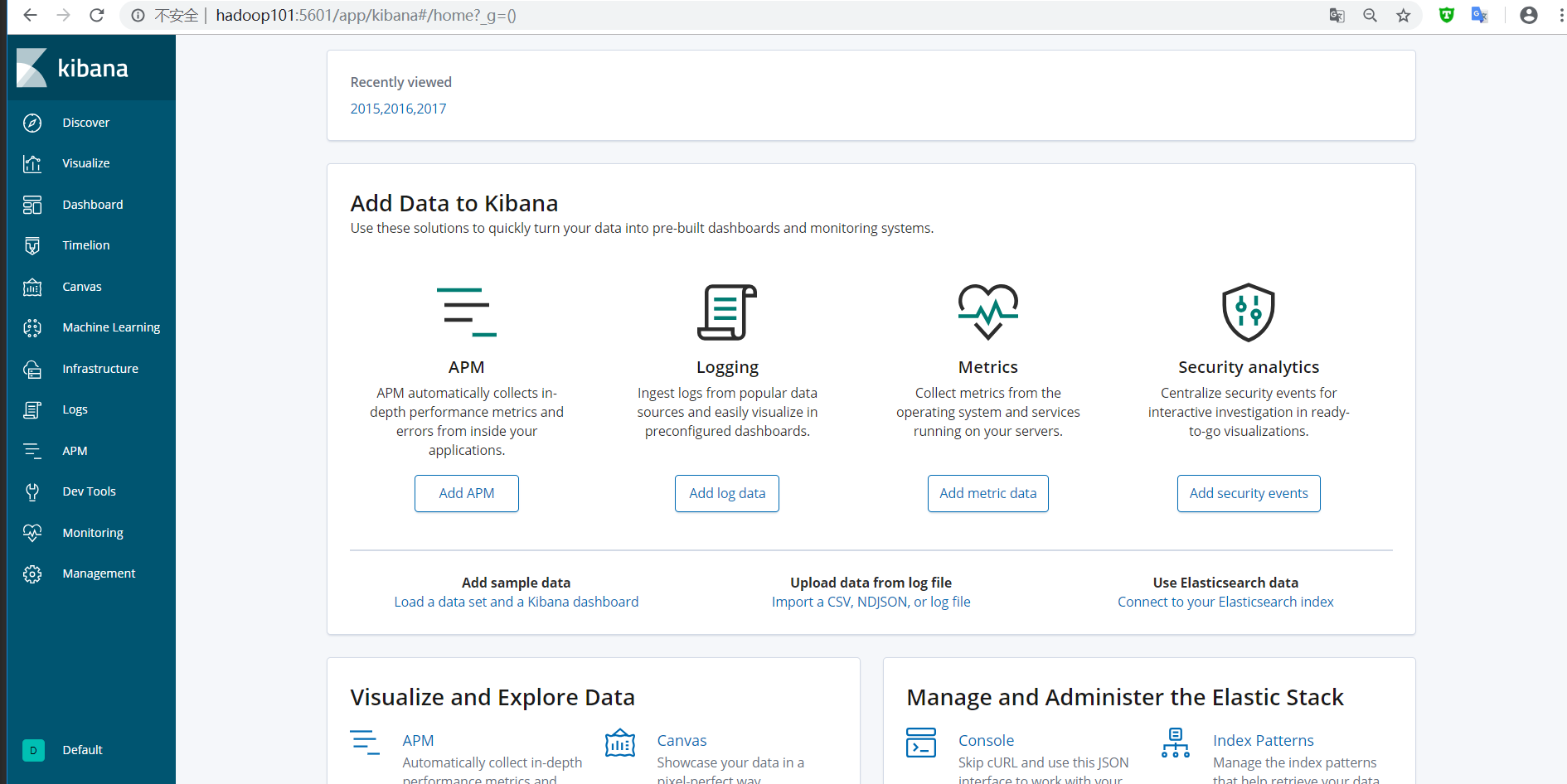The image size is (1567, 784).
Task: Open the Default space label
Action: pos(83,750)
